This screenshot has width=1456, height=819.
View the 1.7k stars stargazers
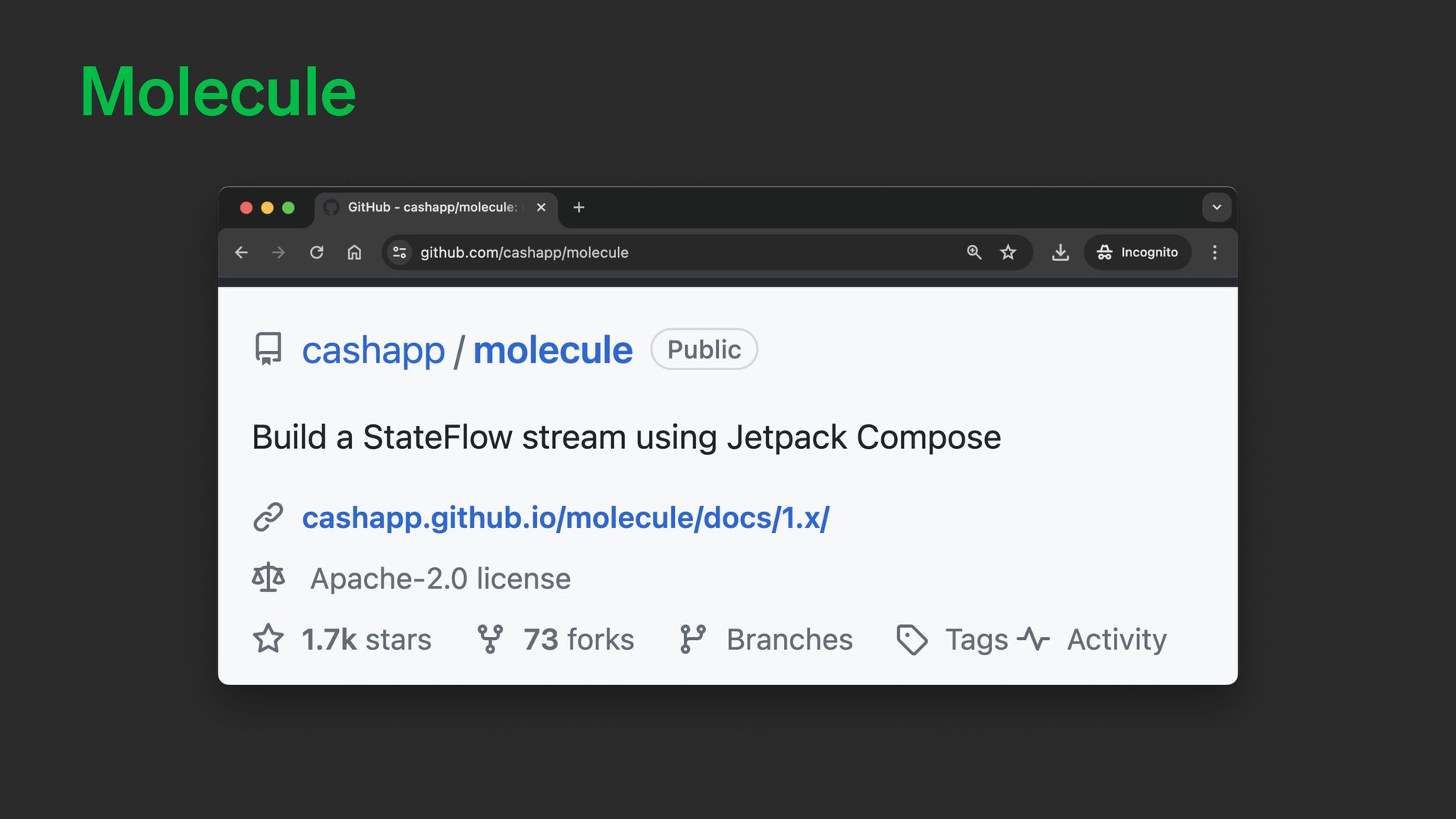[366, 639]
